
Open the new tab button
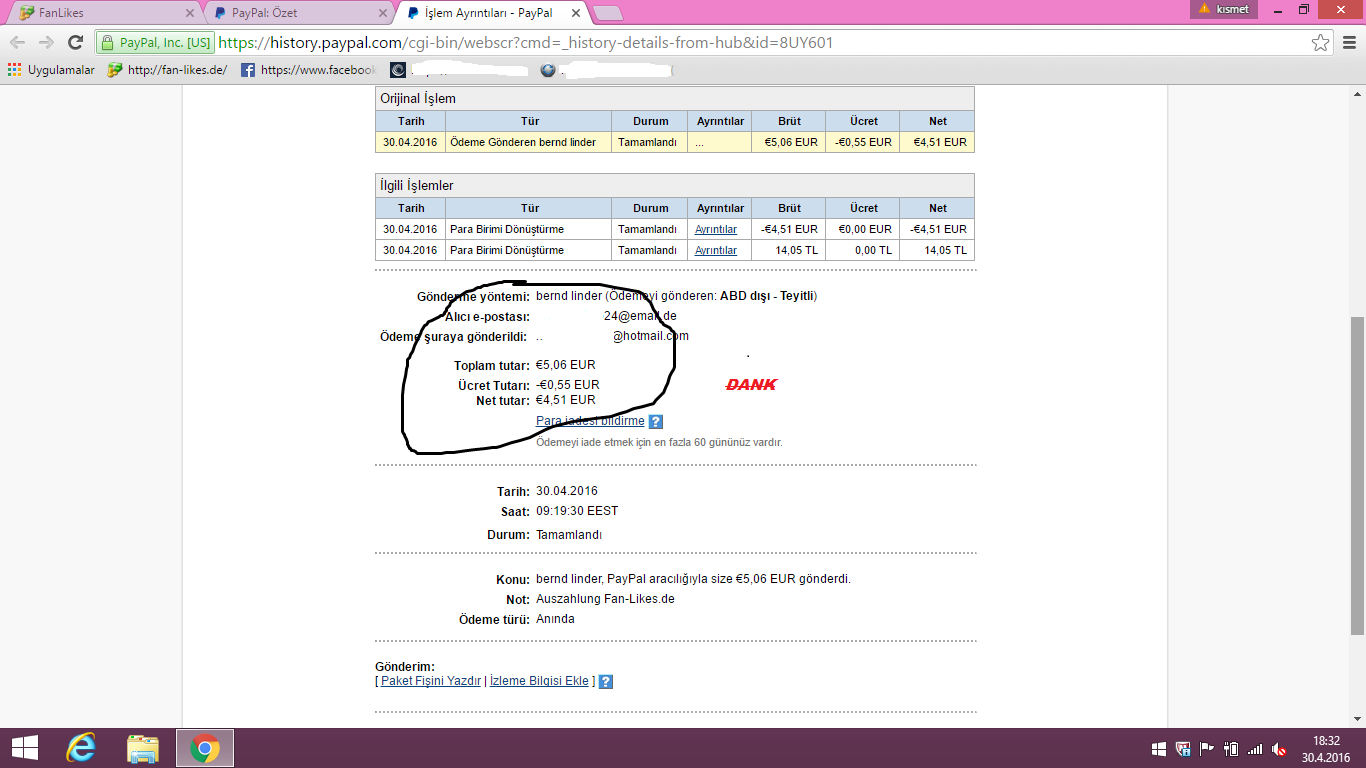607,13
